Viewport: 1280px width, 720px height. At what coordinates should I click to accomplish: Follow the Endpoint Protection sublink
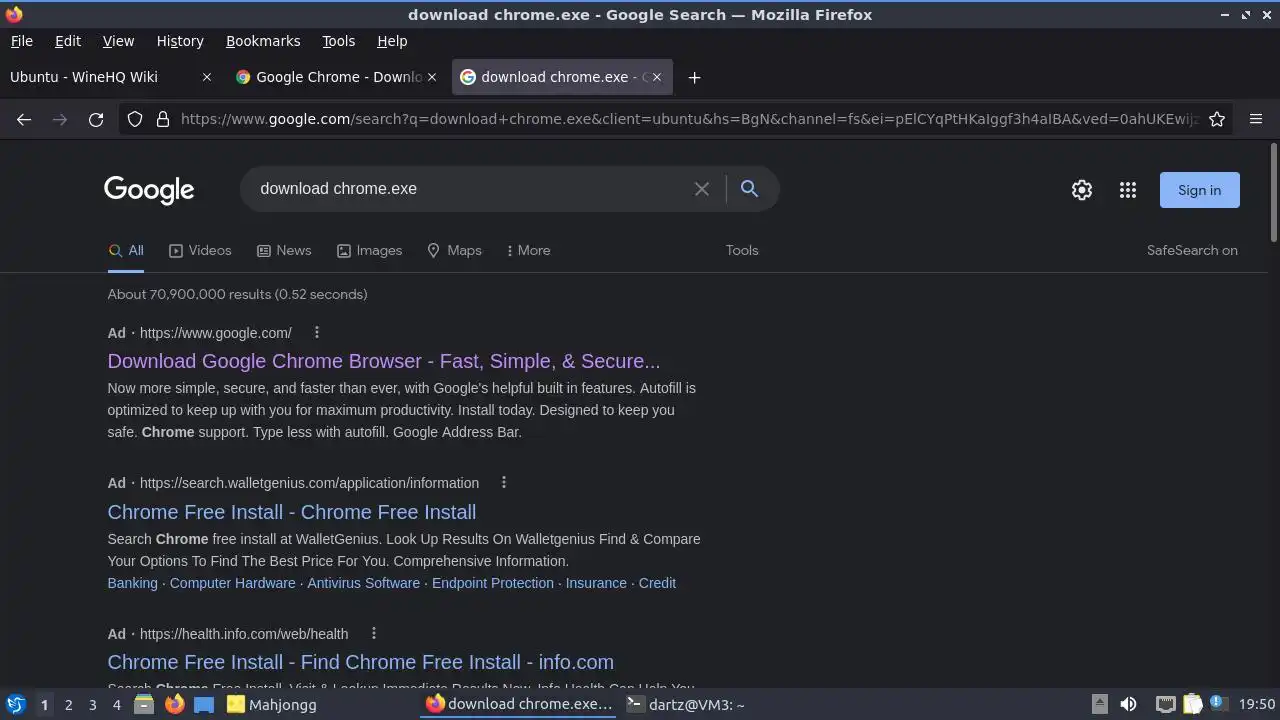493,583
